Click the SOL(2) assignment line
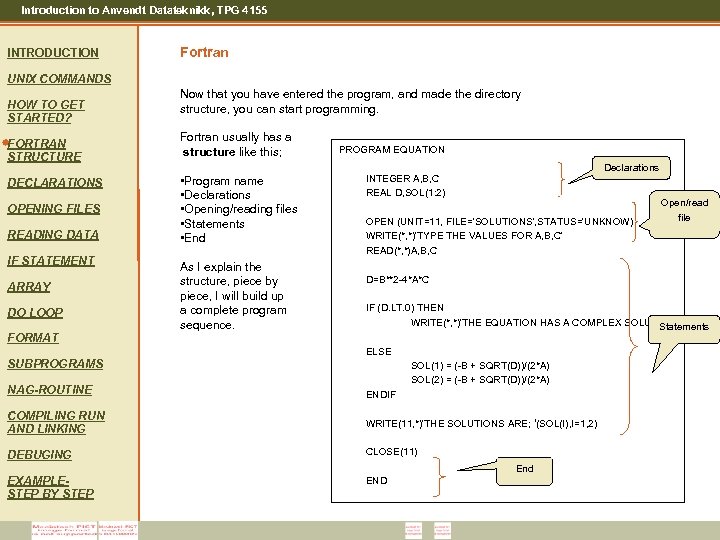 (x=480, y=380)
